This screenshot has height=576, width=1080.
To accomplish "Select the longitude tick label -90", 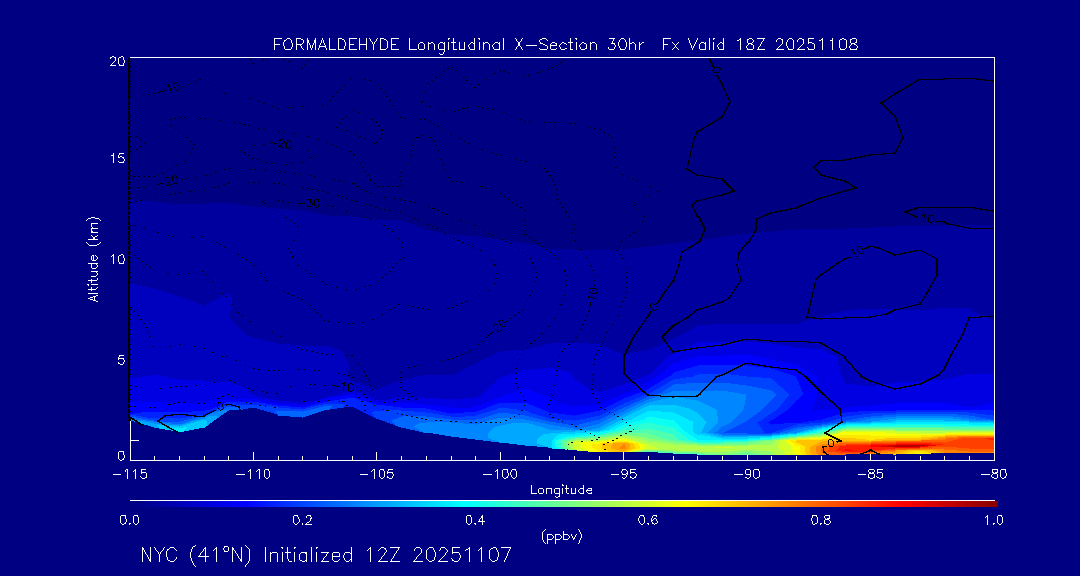I will (x=747, y=475).
